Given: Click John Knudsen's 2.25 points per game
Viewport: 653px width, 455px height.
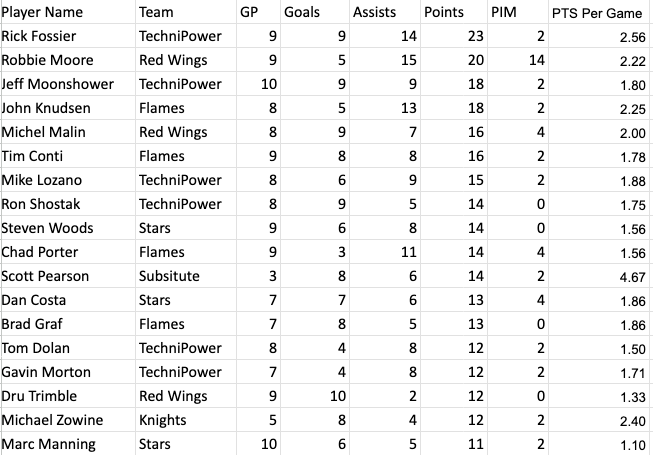Looking at the screenshot, I should tap(599, 108).
